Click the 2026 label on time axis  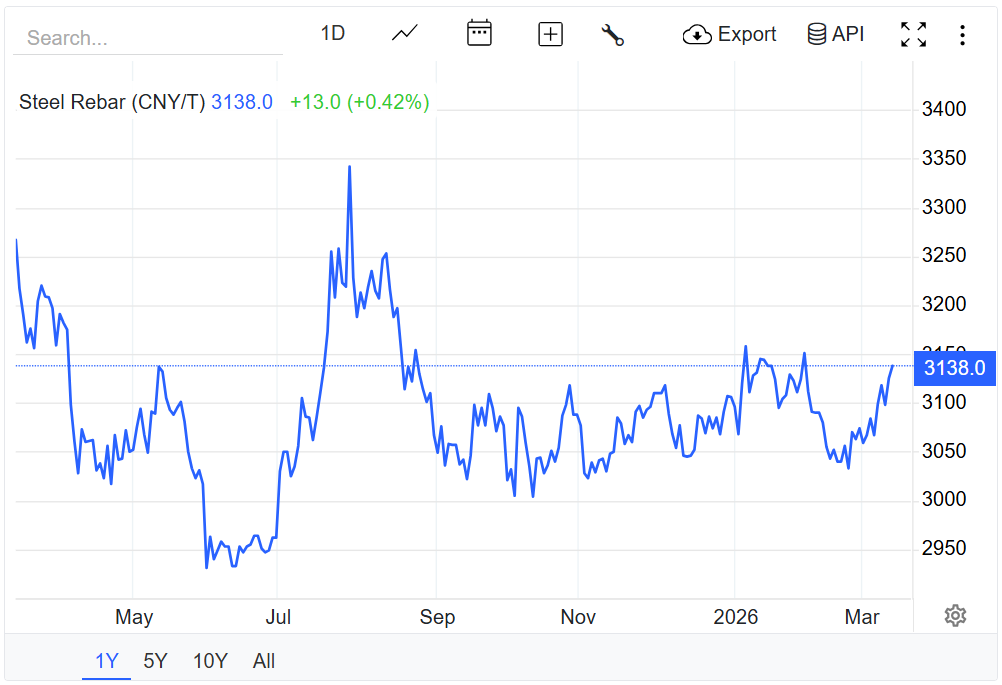pyautogui.click(x=735, y=617)
